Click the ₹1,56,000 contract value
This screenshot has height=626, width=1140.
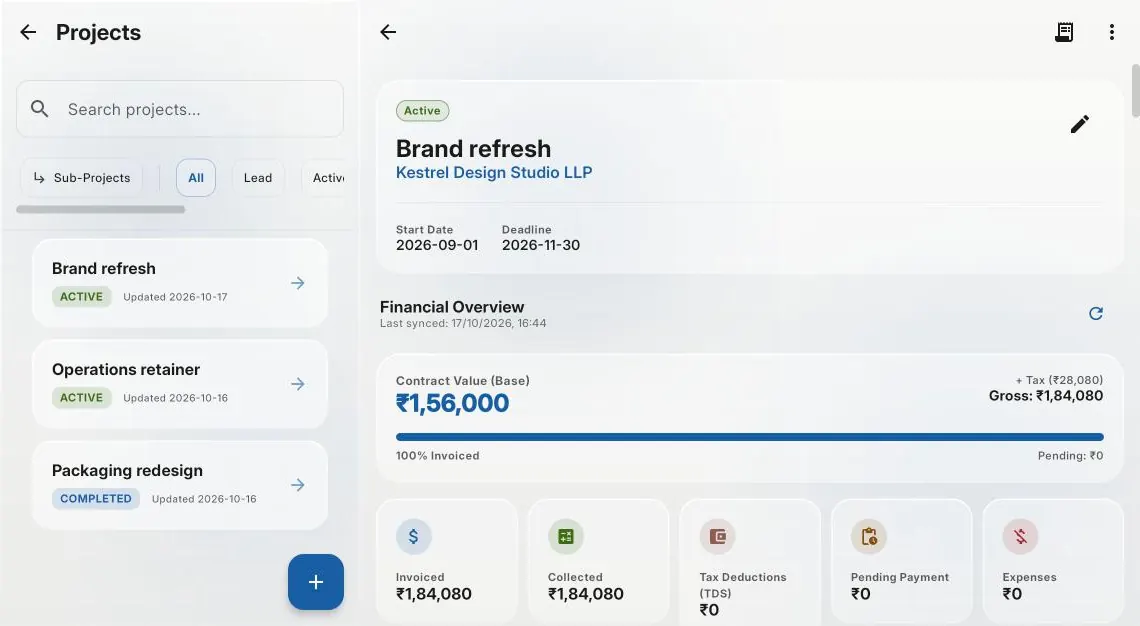pyautogui.click(x=452, y=403)
